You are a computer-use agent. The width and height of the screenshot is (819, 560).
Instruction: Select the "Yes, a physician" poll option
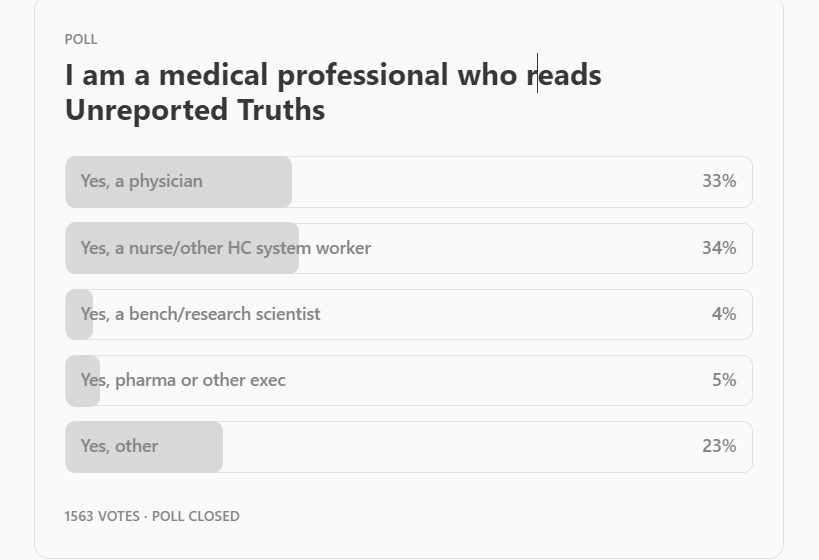point(408,182)
